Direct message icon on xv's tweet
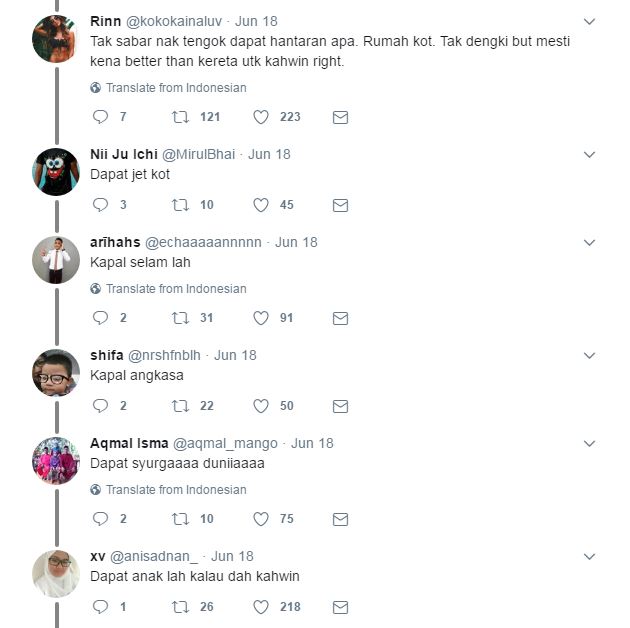Viewport: 630px width, 628px height. tap(340, 607)
